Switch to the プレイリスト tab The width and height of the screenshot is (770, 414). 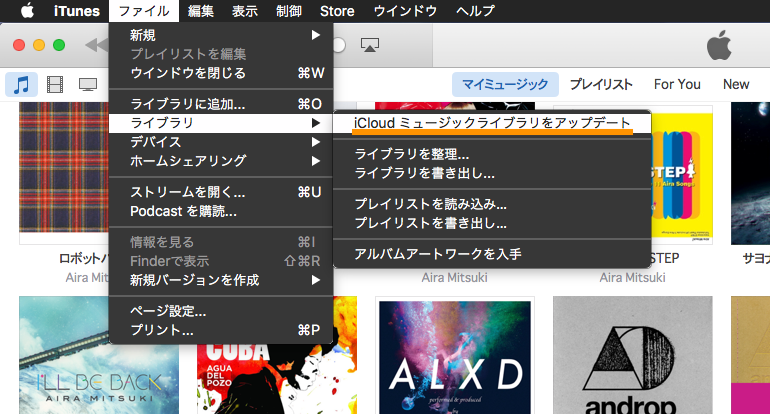(x=601, y=84)
